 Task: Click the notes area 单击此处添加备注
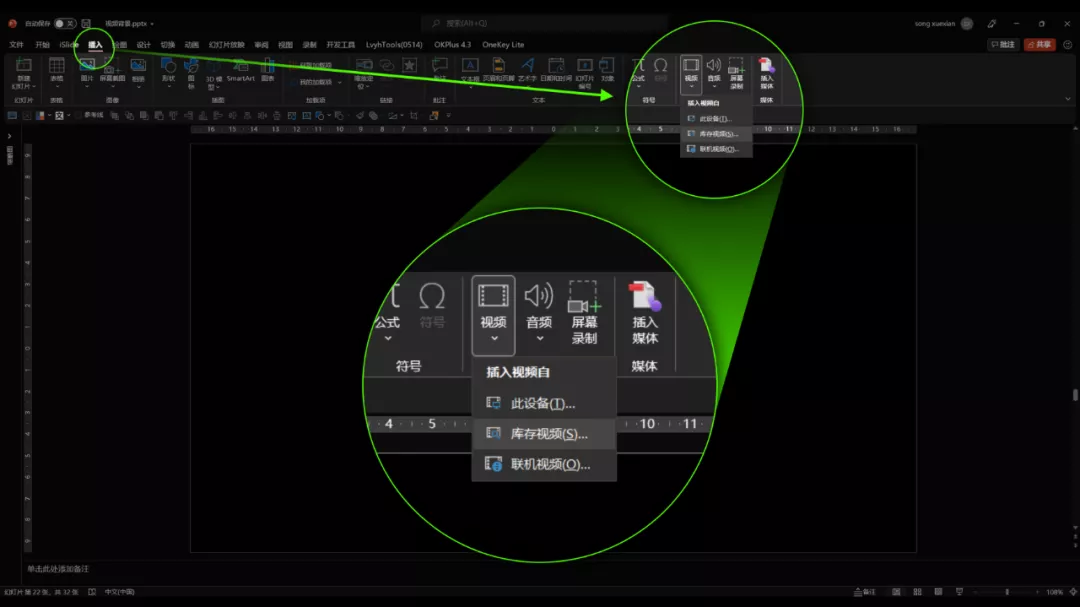click(x=58, y=569)
